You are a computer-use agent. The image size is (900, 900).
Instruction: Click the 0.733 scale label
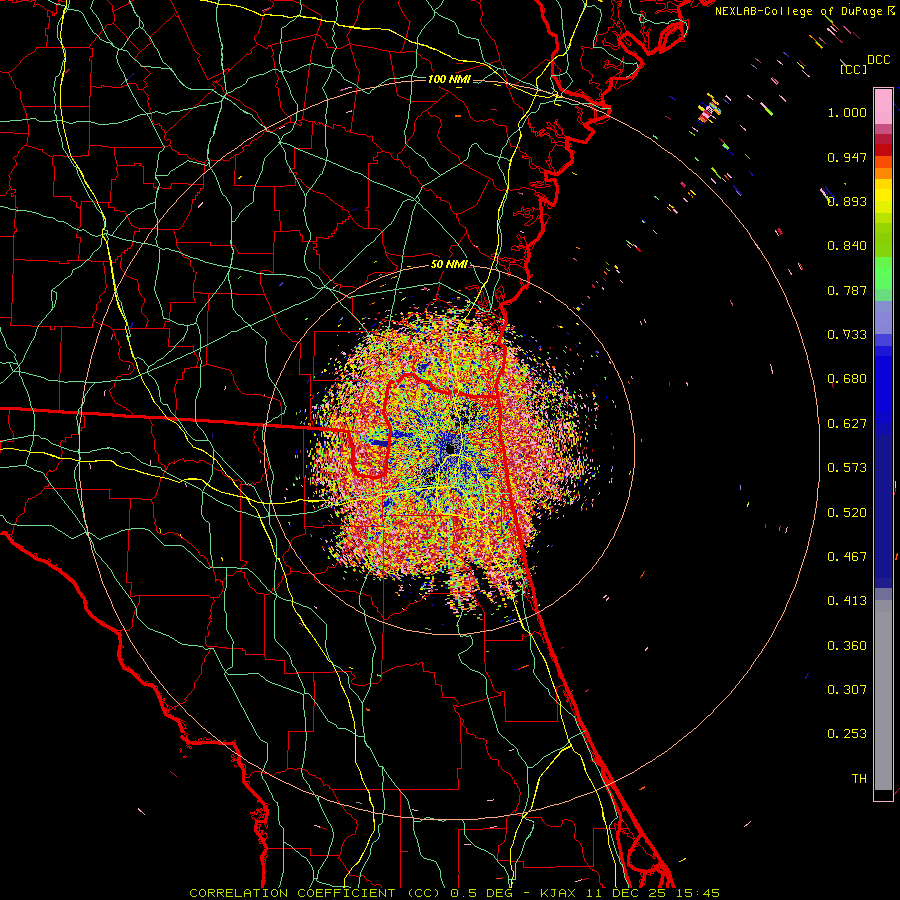847,335
